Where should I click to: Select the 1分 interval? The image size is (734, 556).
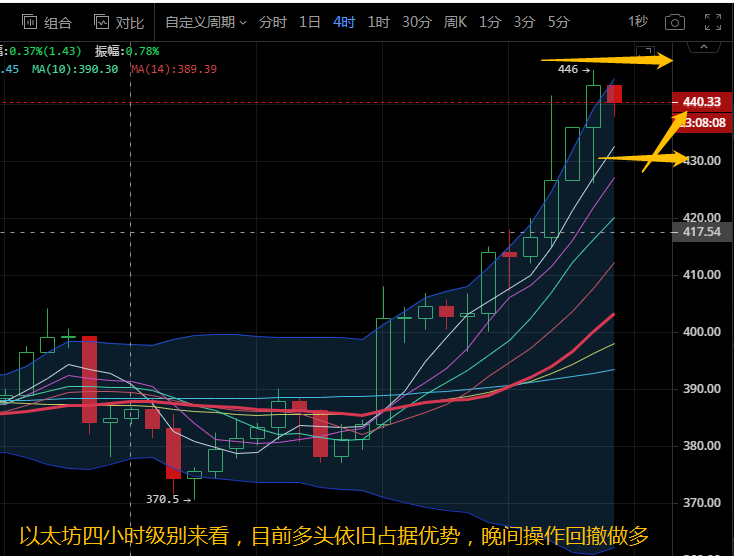click(x=490, y=22)
